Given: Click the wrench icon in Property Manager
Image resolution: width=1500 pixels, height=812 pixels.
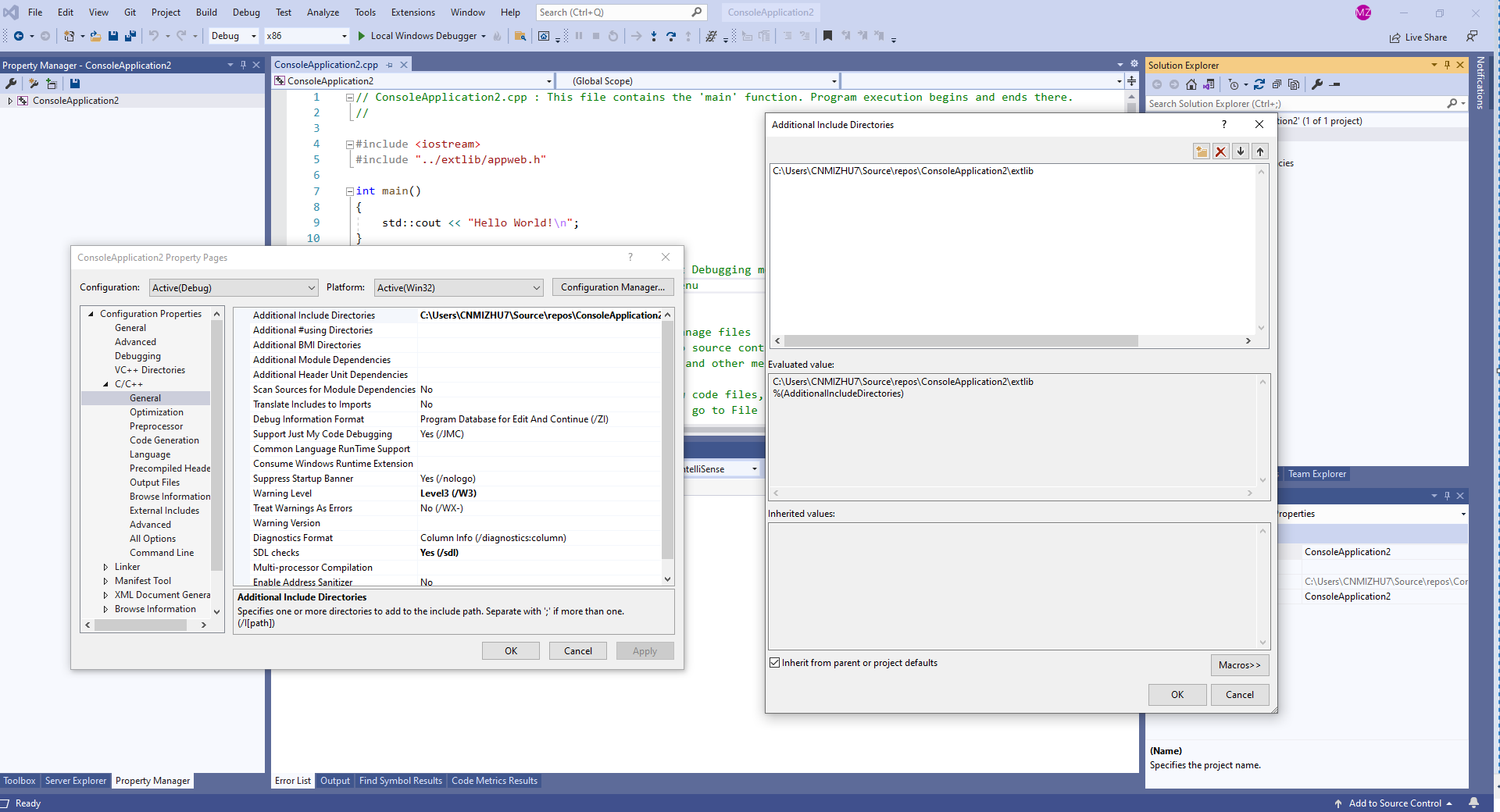Looking at the screenshot, I should tap(11, 84).
